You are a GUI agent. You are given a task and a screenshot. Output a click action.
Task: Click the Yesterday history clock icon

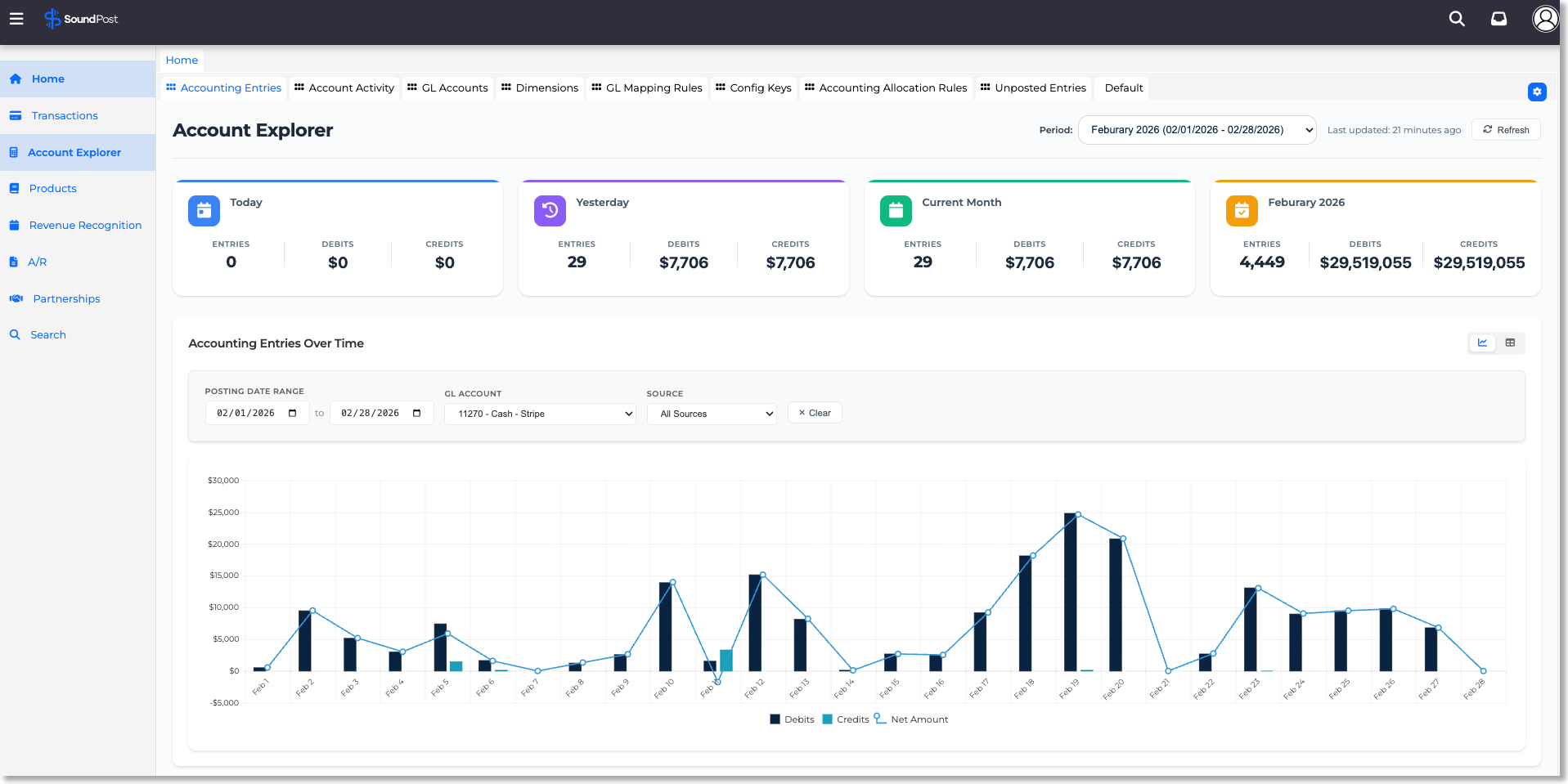click(x=550, y=211)
